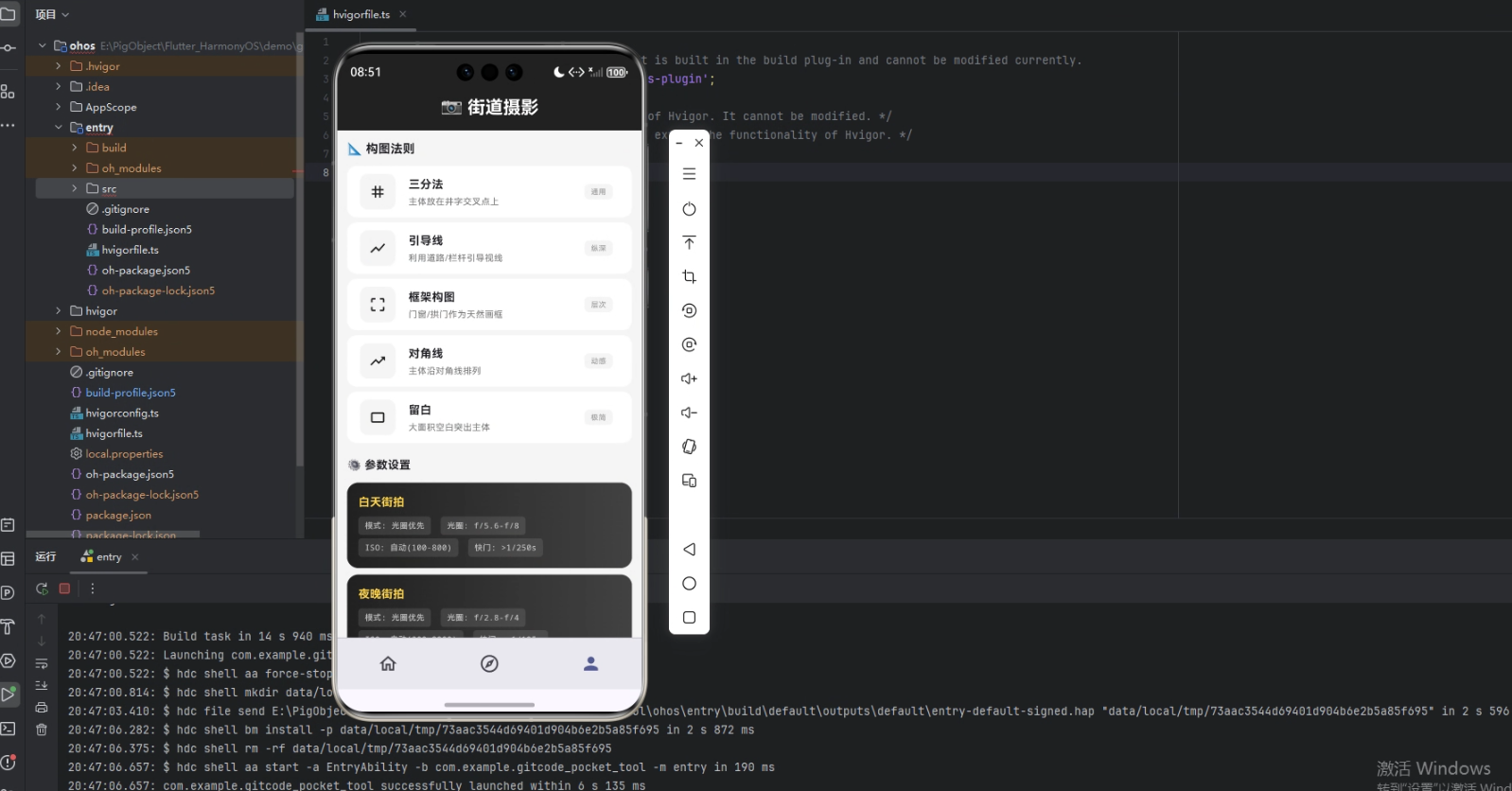Clear the run console with trash icon
Viewport: 1512px width, 791px height.
click(42, 729)
